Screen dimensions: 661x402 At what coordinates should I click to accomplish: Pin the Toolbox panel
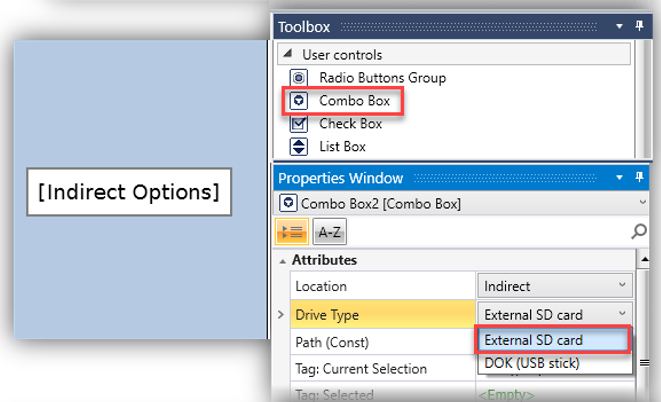(640, 27)
